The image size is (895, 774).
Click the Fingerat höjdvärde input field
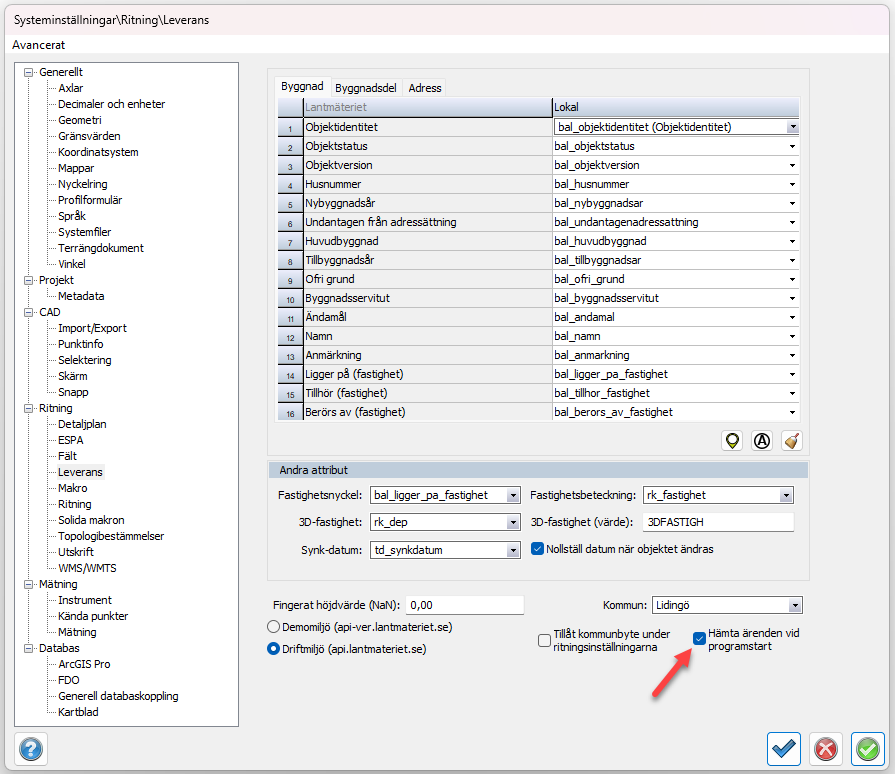(465, 605)
